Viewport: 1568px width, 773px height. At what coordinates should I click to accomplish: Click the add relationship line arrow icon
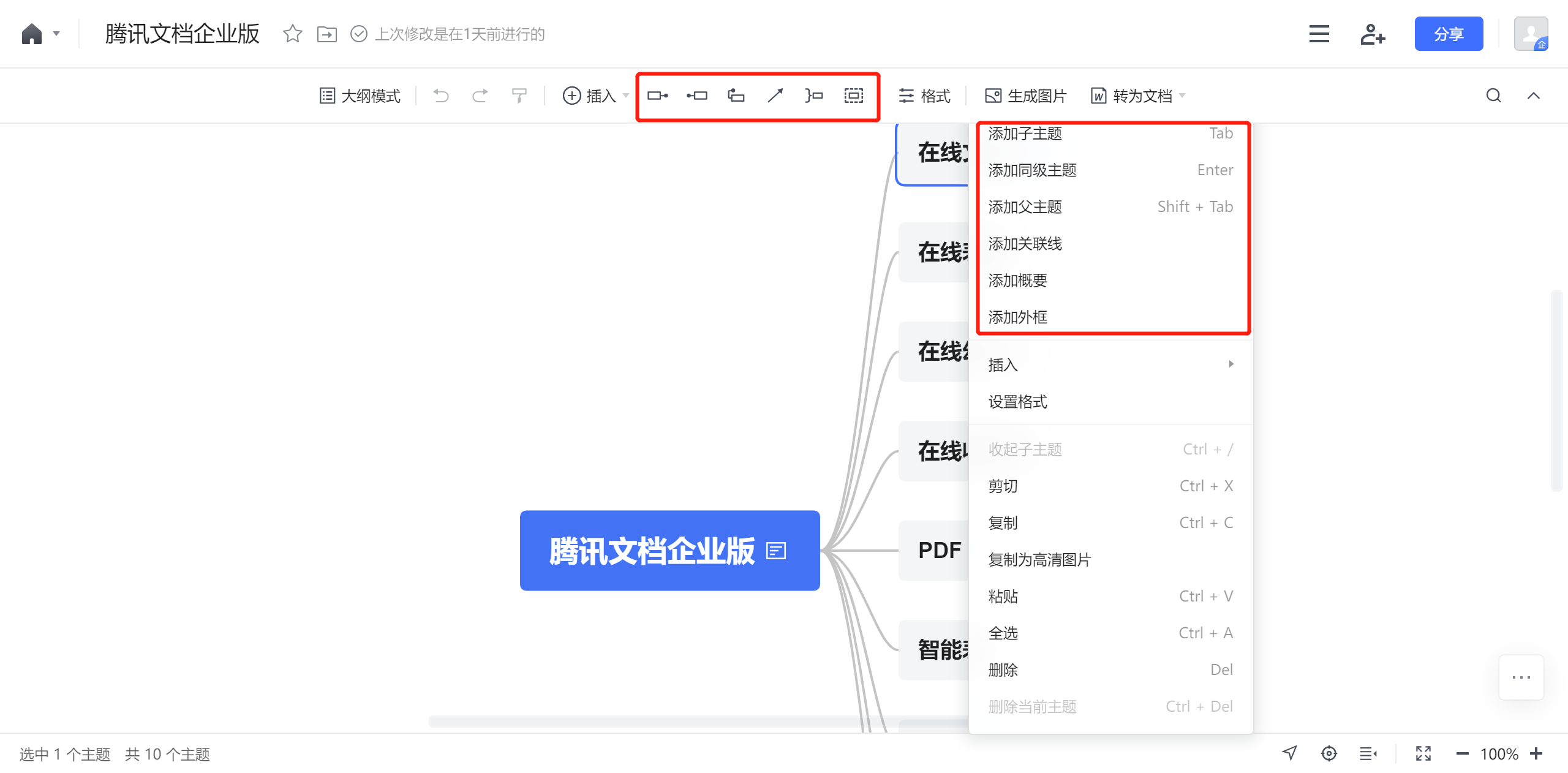pos(775,96)
